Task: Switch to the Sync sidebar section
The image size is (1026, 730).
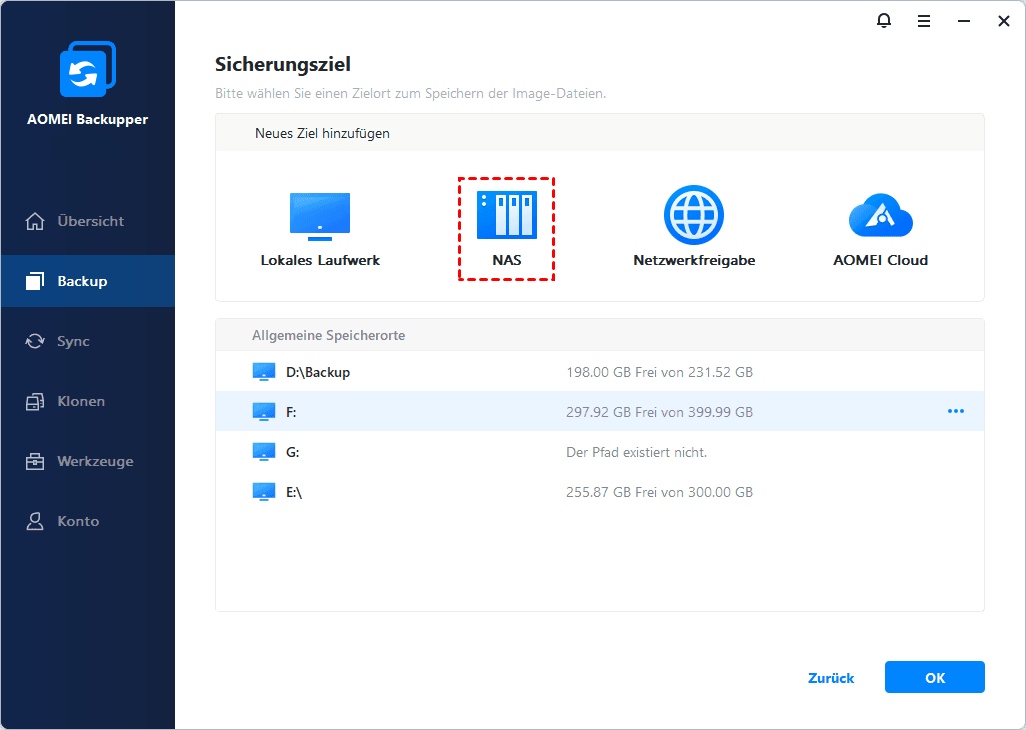Action: 88,341
